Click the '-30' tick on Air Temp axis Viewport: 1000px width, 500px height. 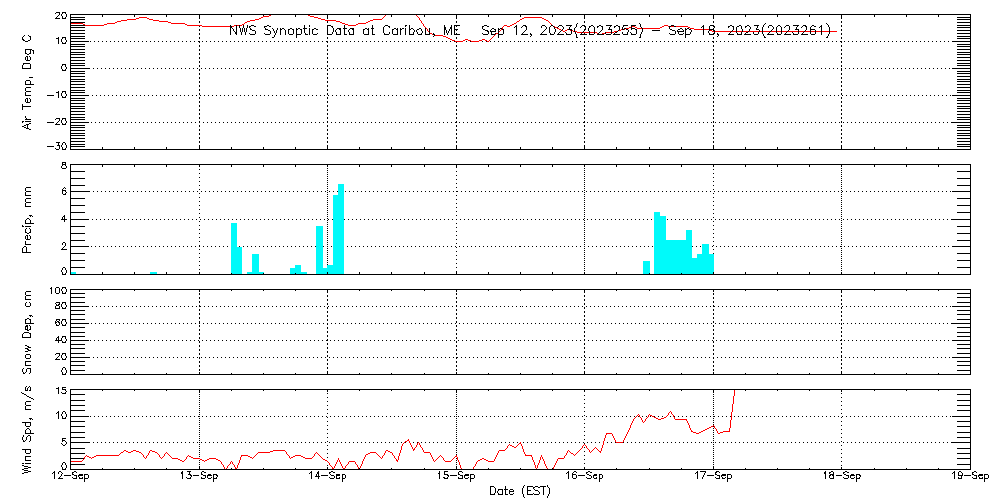55,146
